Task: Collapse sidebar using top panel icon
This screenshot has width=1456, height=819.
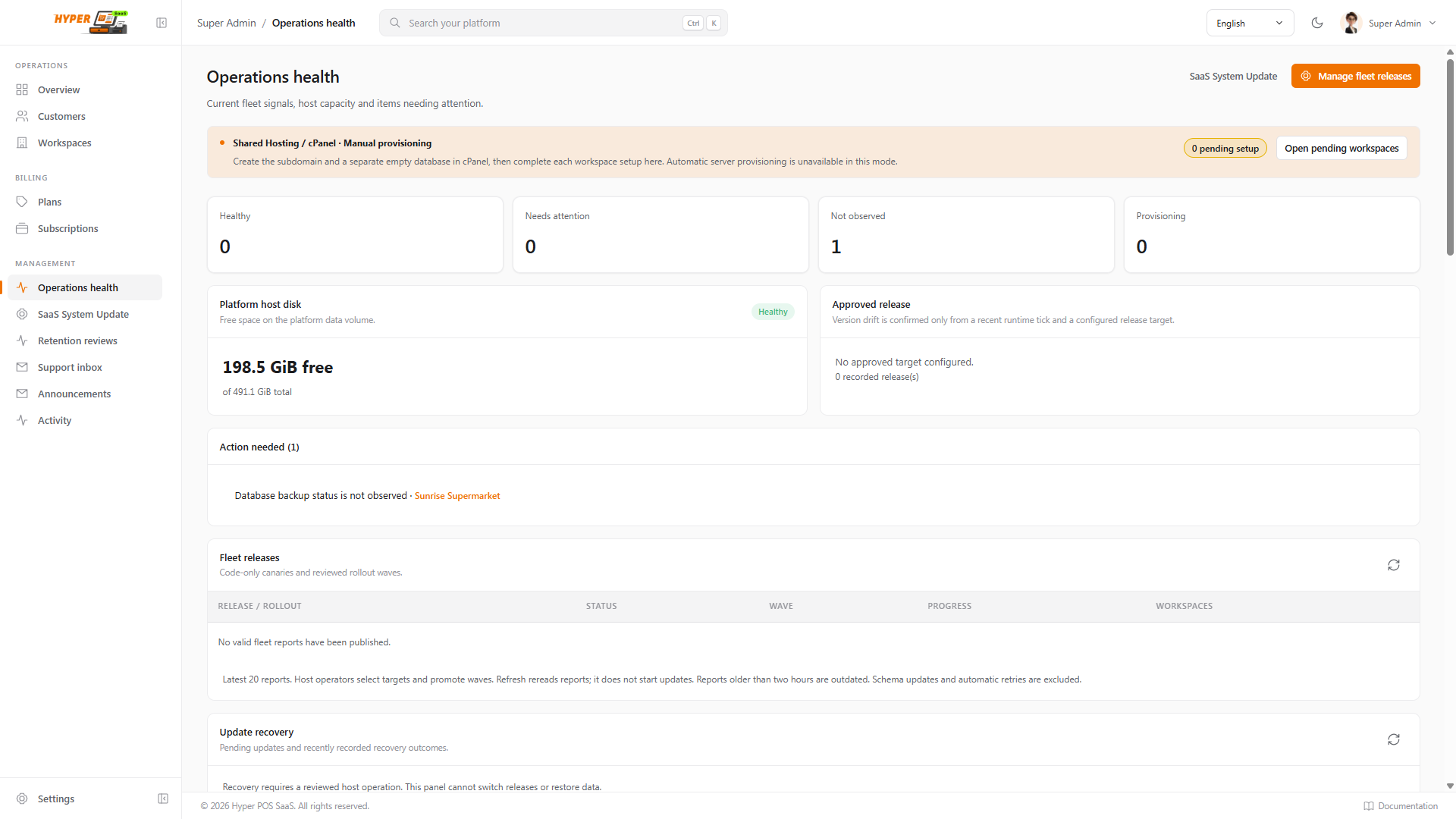Action: [162, 23]
